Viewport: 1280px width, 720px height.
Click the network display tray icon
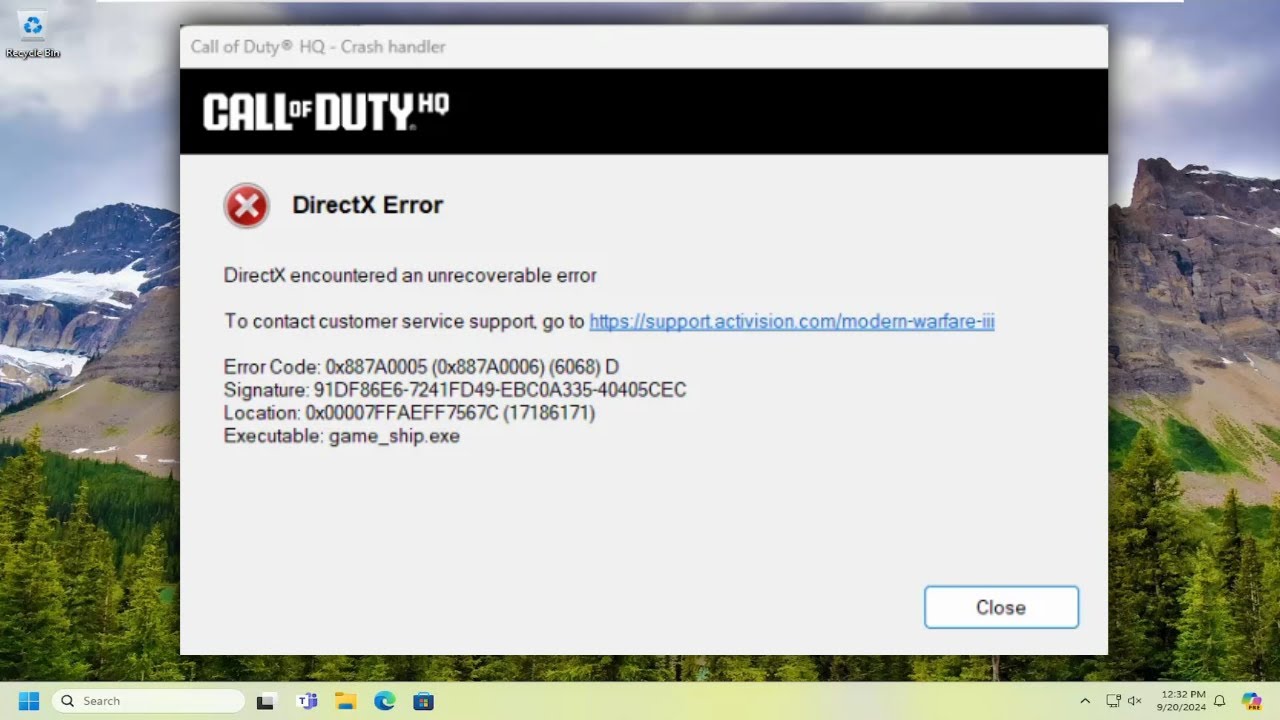pos(1114,701)
